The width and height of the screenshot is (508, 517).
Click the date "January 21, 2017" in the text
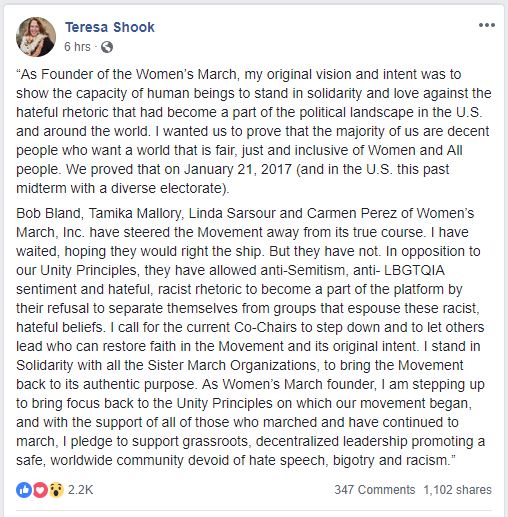(238, 170)
